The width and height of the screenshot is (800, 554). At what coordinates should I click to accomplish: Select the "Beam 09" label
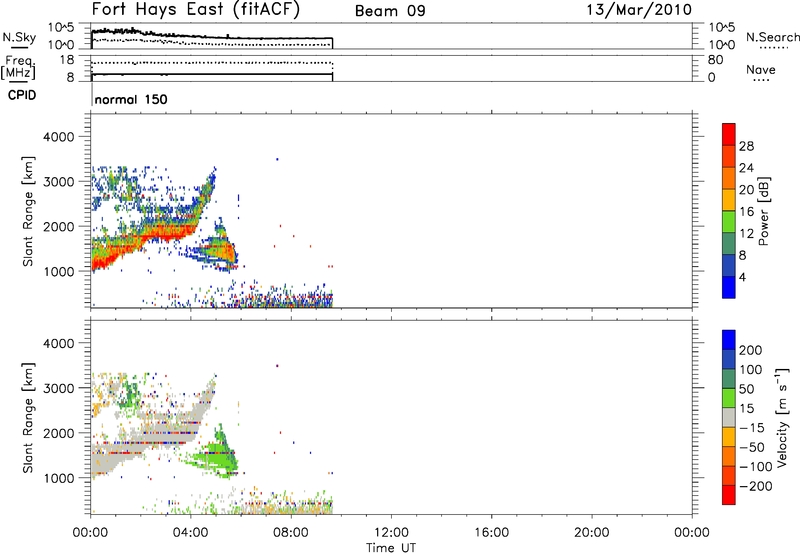click(x=390, y=11)
